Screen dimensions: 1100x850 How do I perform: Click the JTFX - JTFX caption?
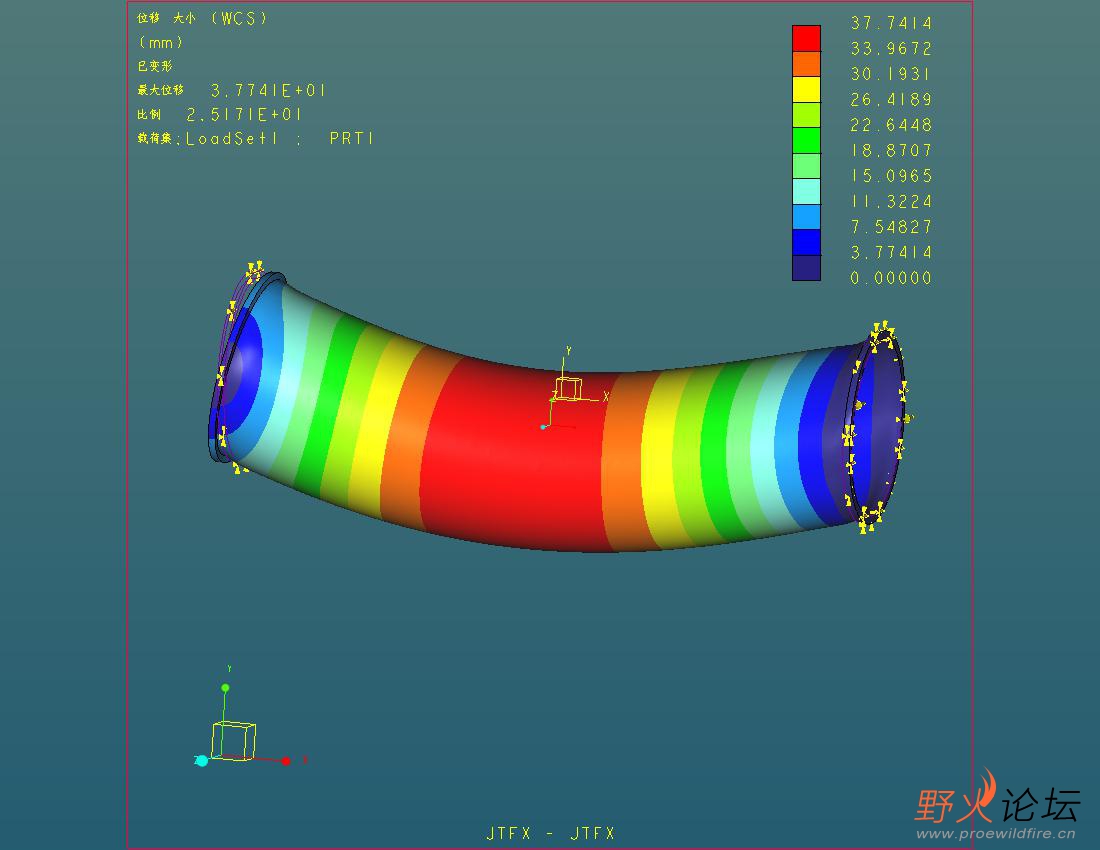pyautogui.click(x=551, y=833)
